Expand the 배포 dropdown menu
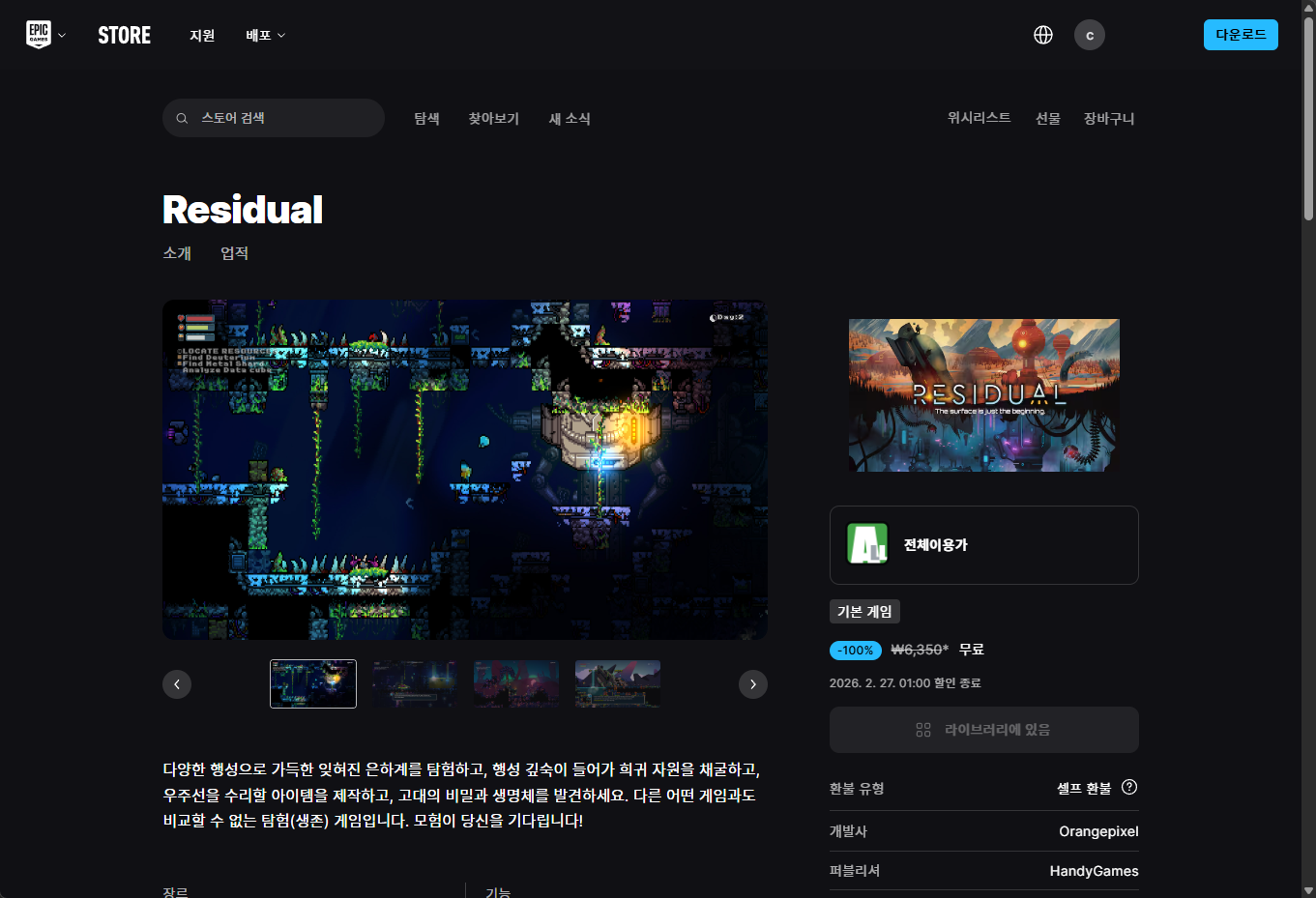Viewport: 1316px width, 898px height. [x=266, y=35]
